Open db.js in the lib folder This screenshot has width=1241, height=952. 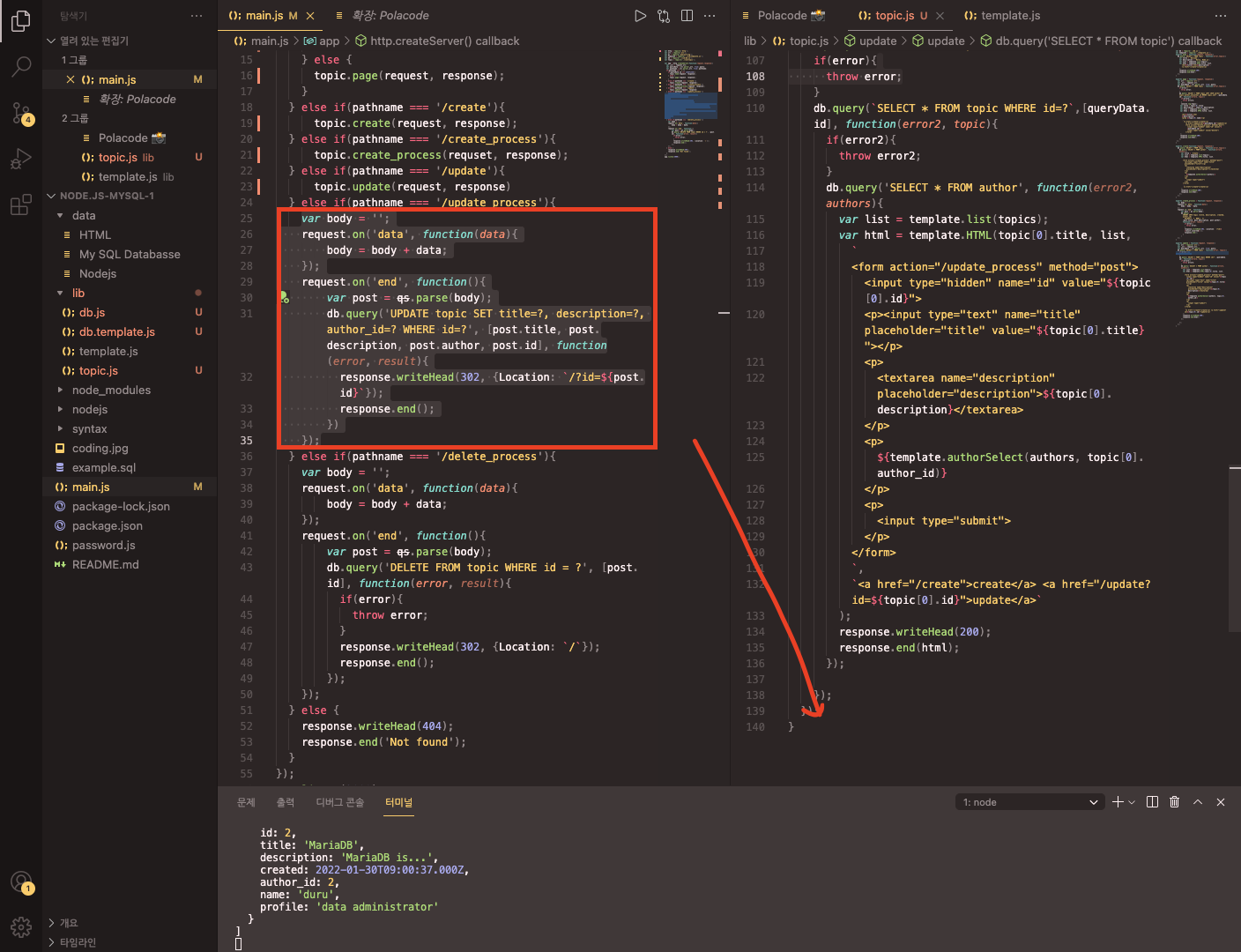(130, 312)
